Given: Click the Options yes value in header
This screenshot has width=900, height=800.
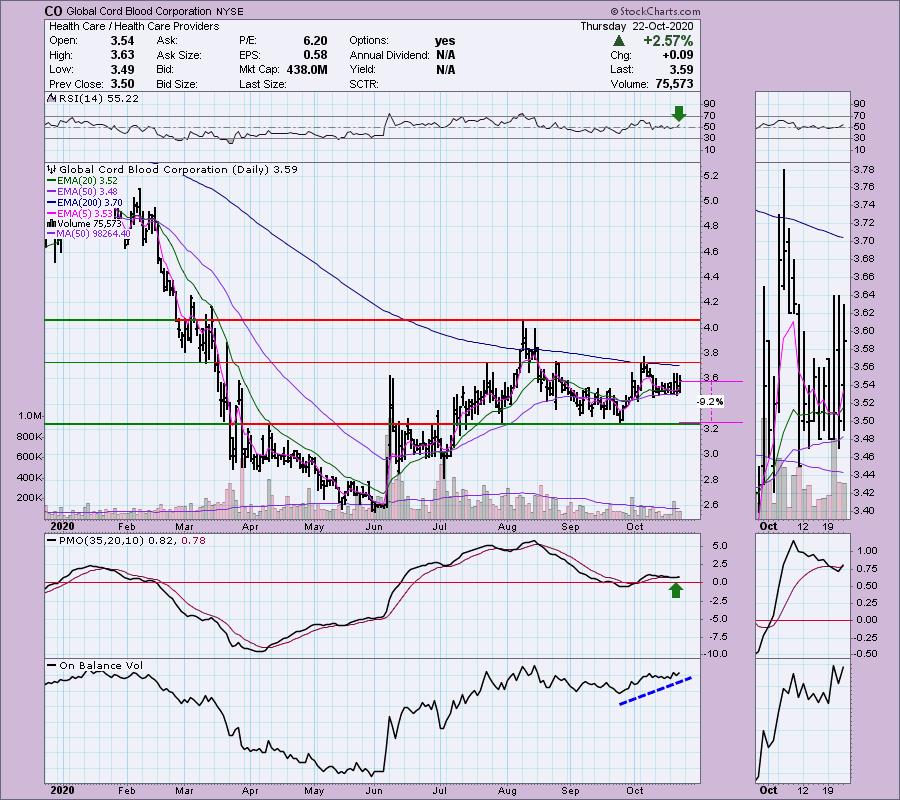Looking at the screenshot, I should tap(445, 41).
